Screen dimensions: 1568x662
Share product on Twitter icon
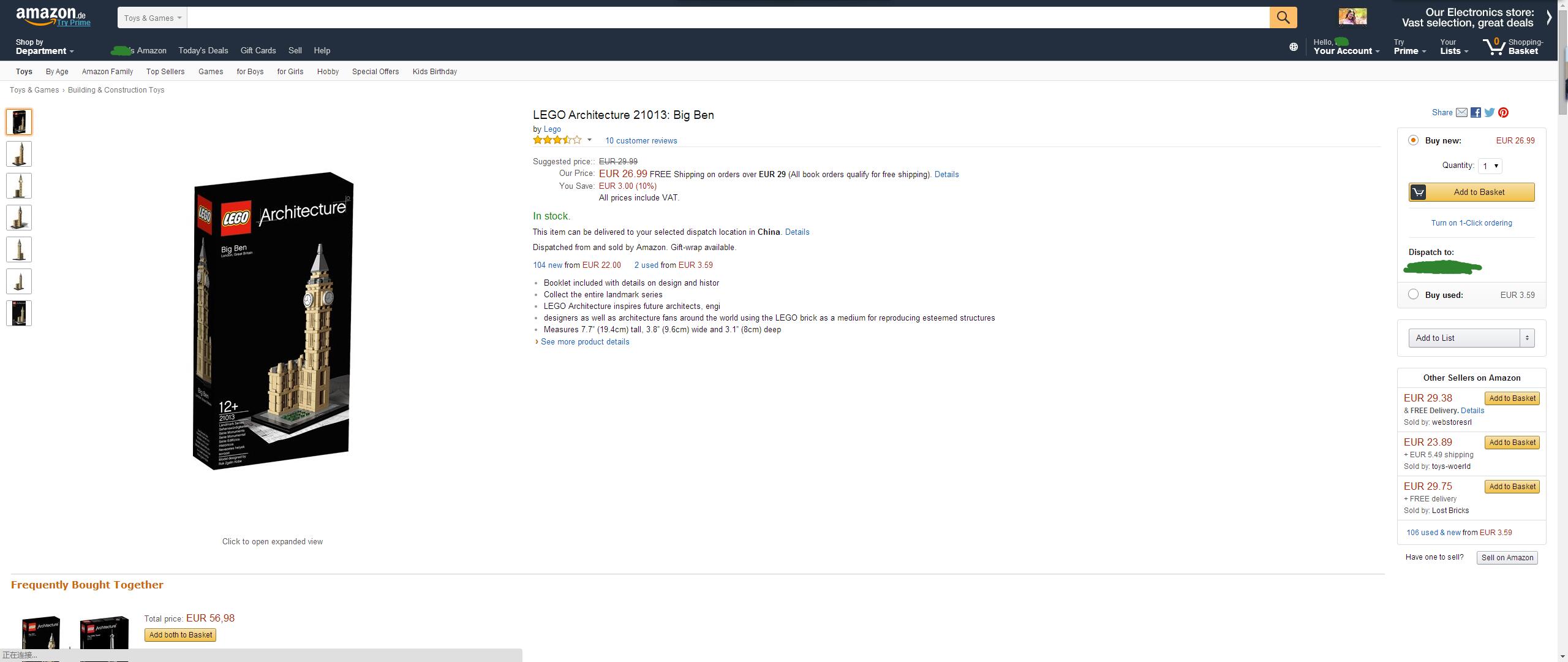(1489, 113)
